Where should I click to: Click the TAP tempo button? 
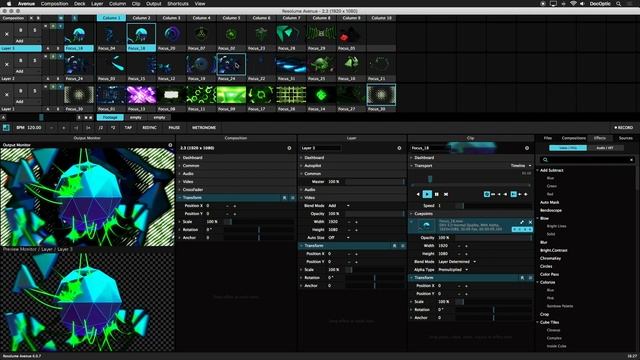click(x=128, y=128)
